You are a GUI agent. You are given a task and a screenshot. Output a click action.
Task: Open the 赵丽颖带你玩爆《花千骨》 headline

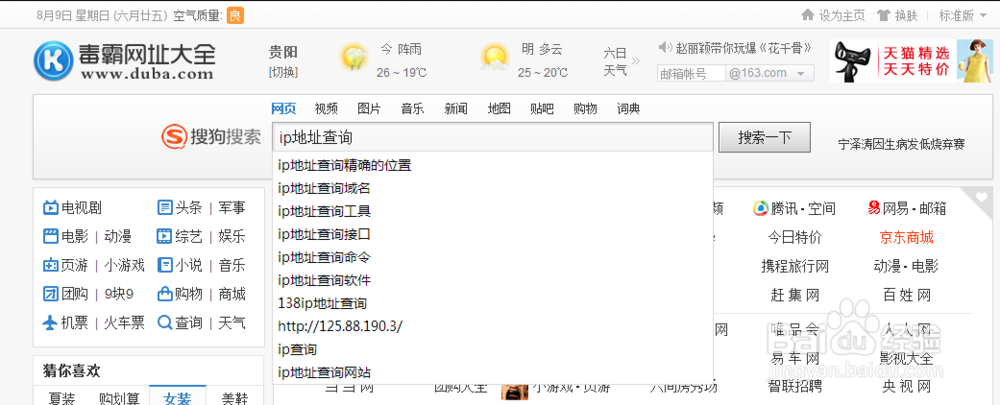tap(744, 47)
